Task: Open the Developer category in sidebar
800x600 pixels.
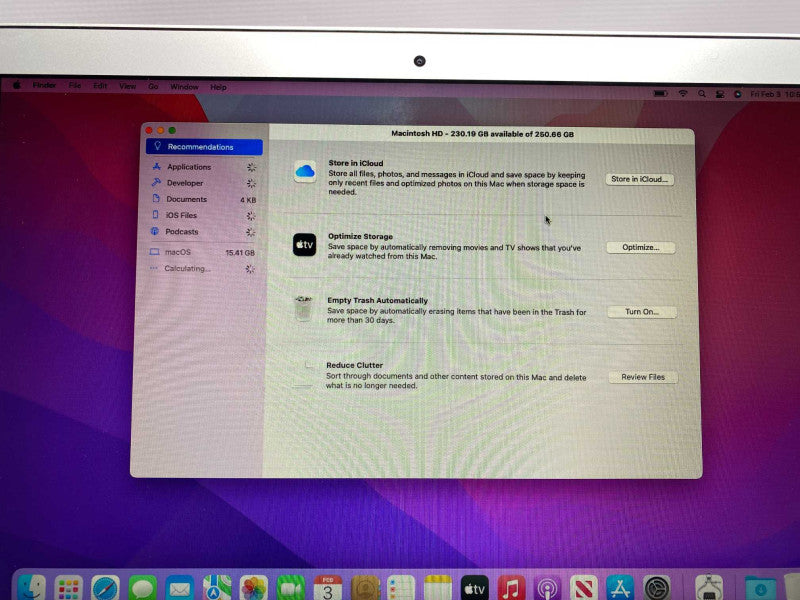Action: 203,183
